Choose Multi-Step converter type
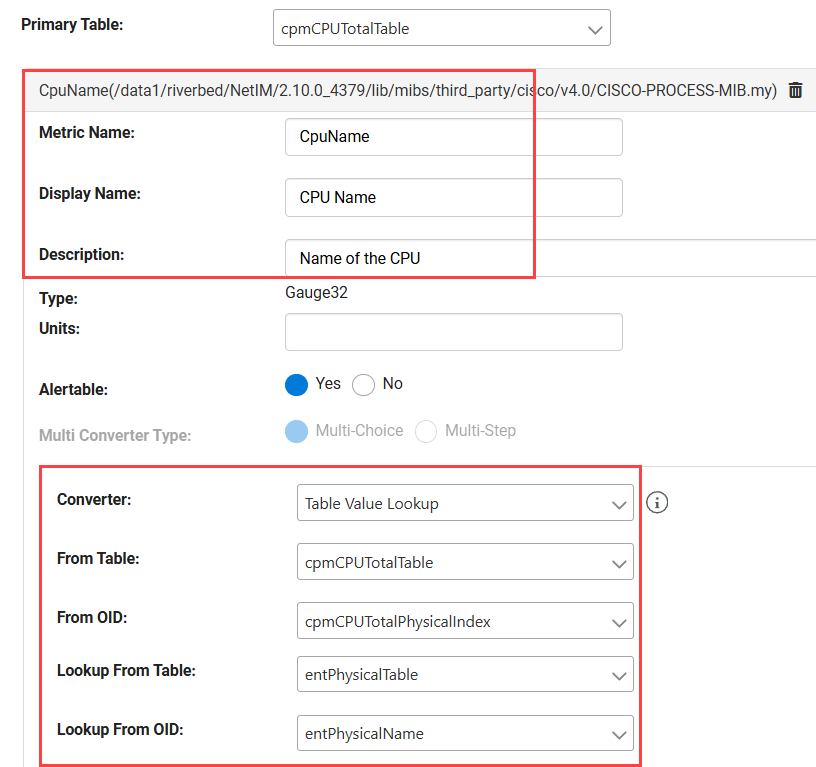816x767 pixels. tap(427, 431)
